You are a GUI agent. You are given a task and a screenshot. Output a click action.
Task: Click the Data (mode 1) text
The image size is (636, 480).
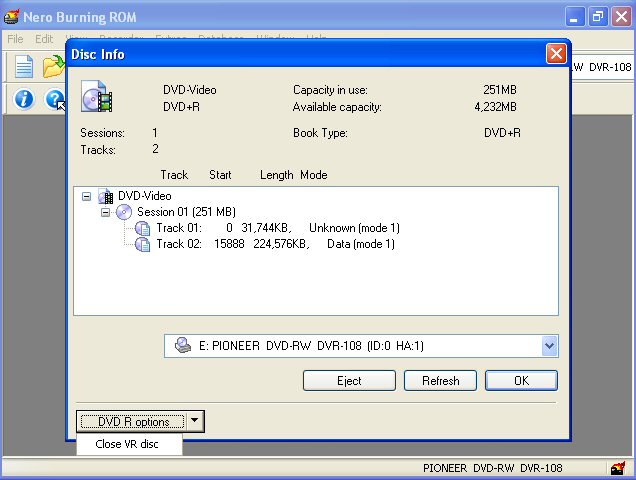tap(361, 244)
